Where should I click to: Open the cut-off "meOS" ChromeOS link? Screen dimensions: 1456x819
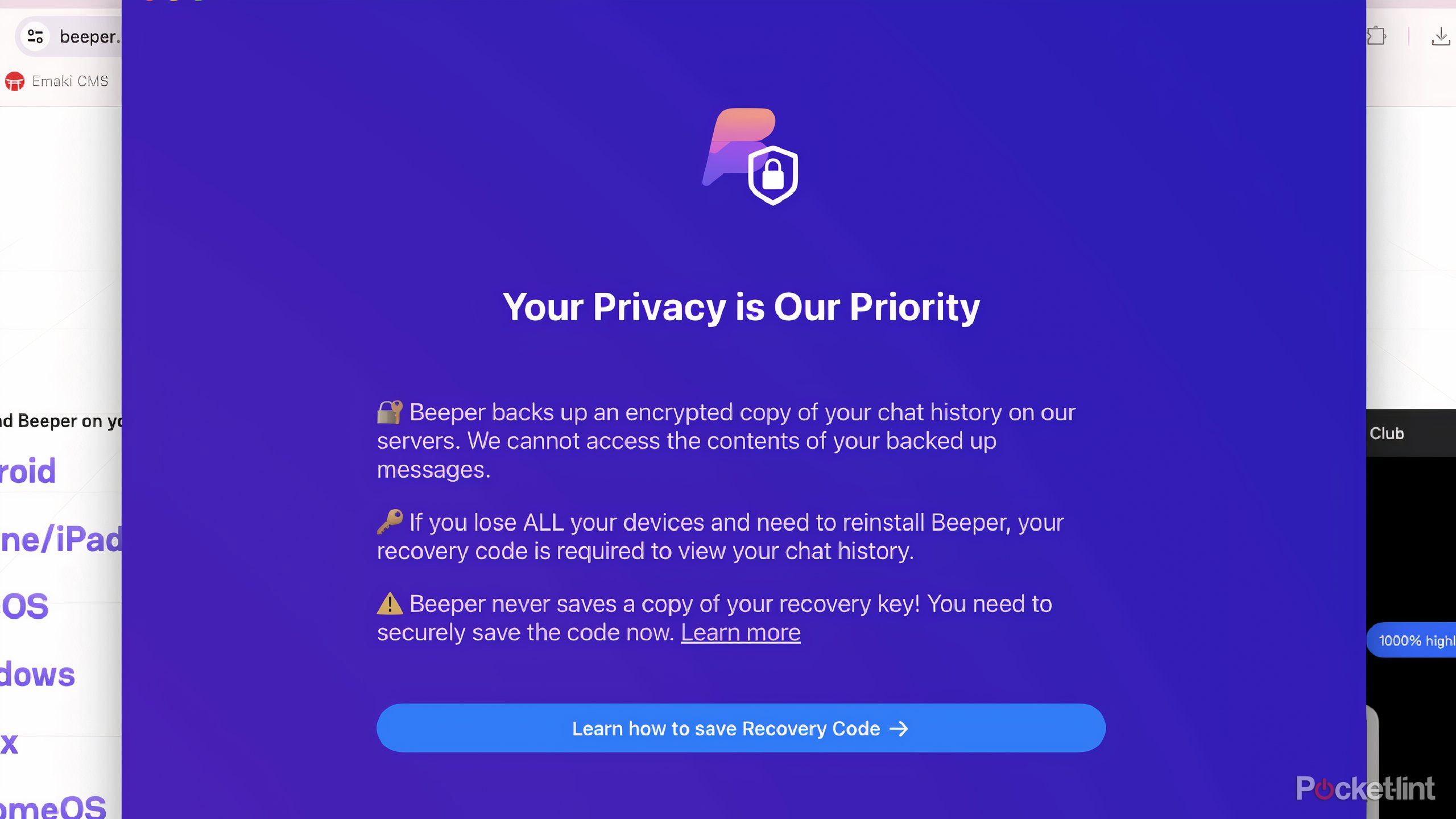[x=53, y=806]
